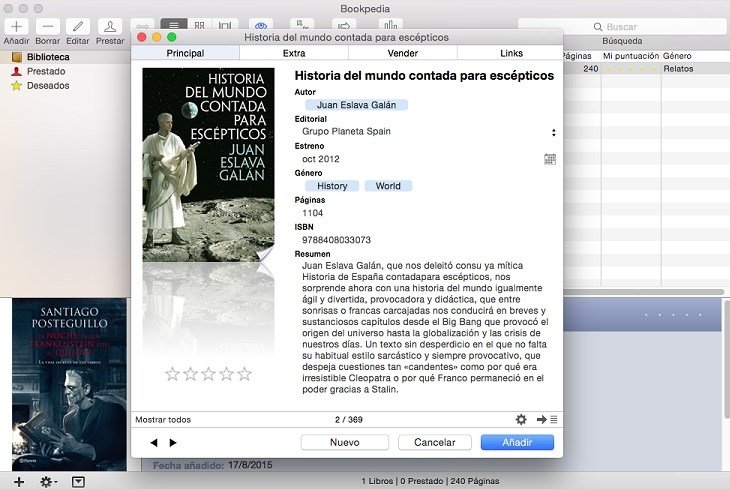
Task: Click the status bar book count text
Action: coord(430,481)
